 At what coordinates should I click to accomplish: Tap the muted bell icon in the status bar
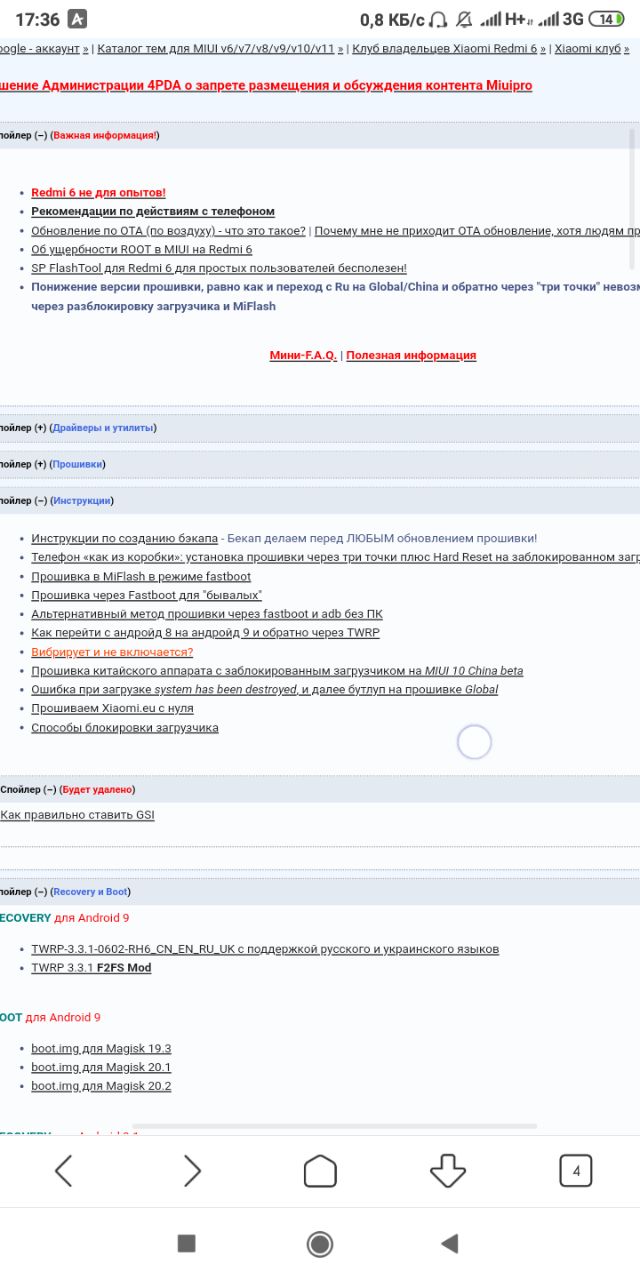click(x=463, y=19)
